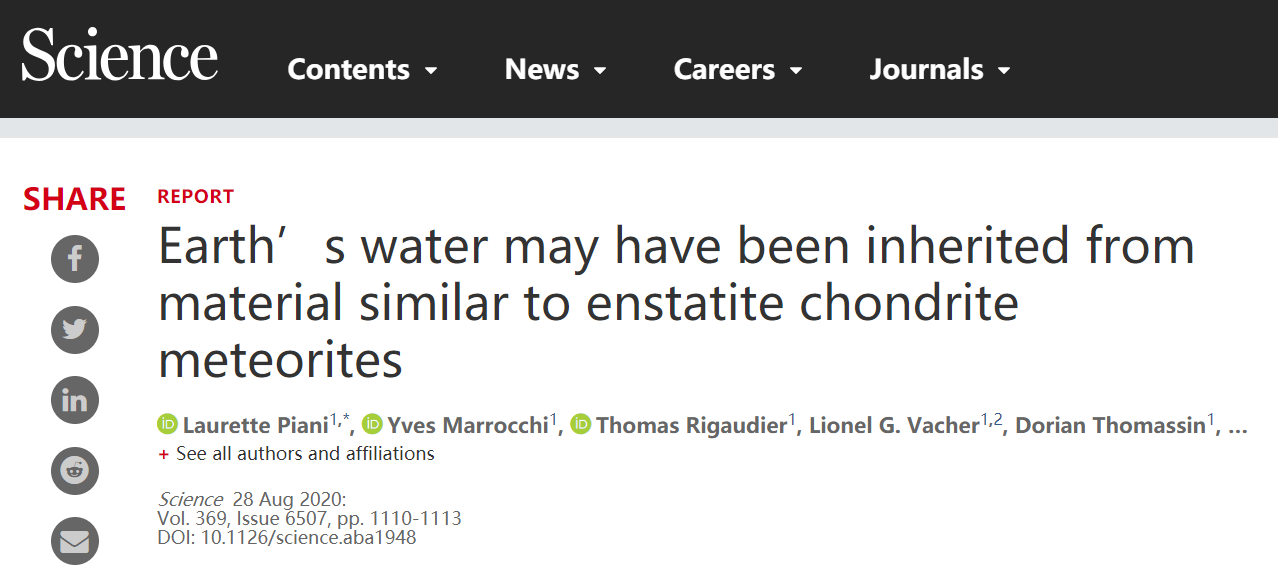Open Yves Marrocchi's ORCID icon
The image size is (1278, 578).
coord(372,425)
